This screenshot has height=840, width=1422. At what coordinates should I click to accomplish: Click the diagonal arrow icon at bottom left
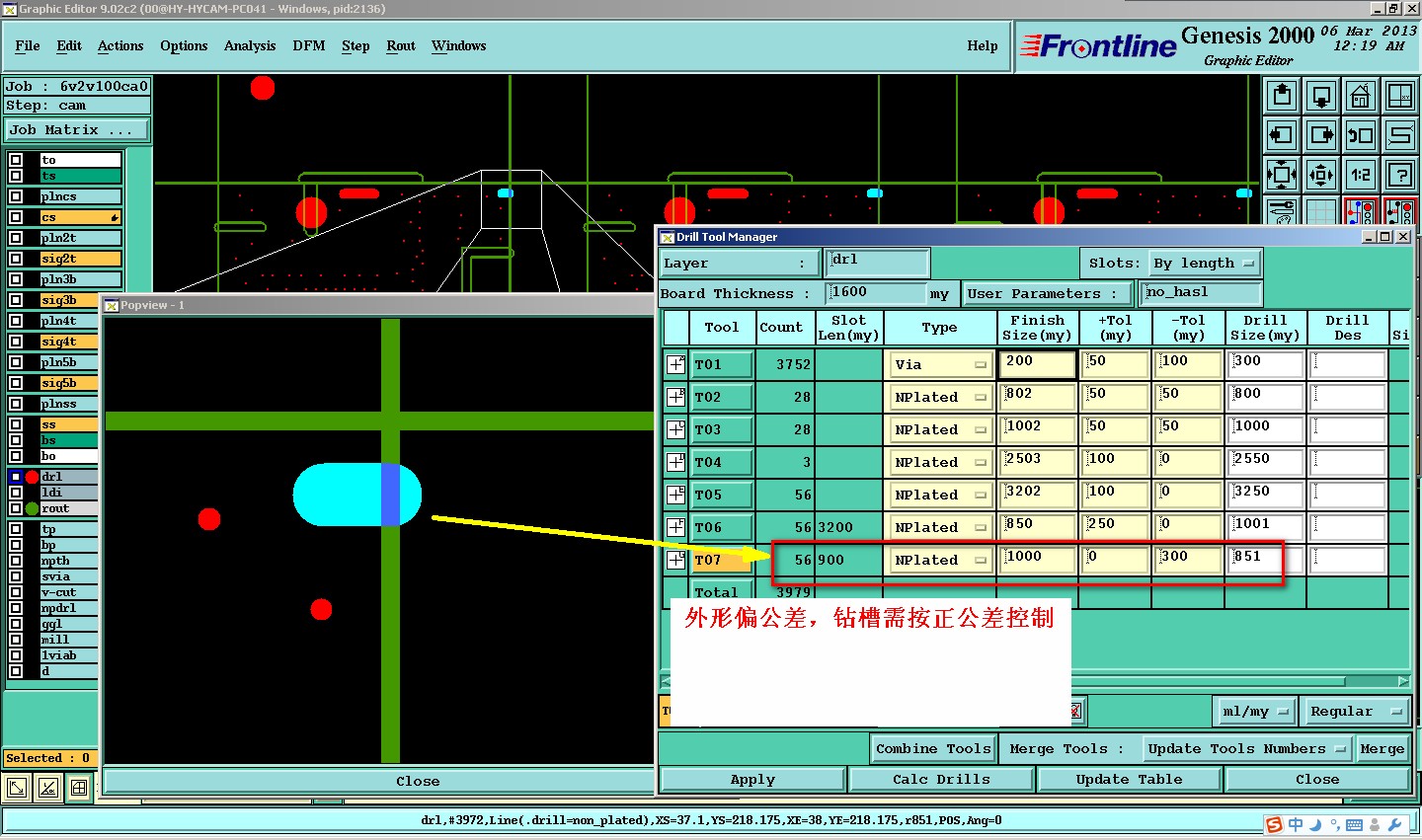pyautogui.click(x=17, y=788)
